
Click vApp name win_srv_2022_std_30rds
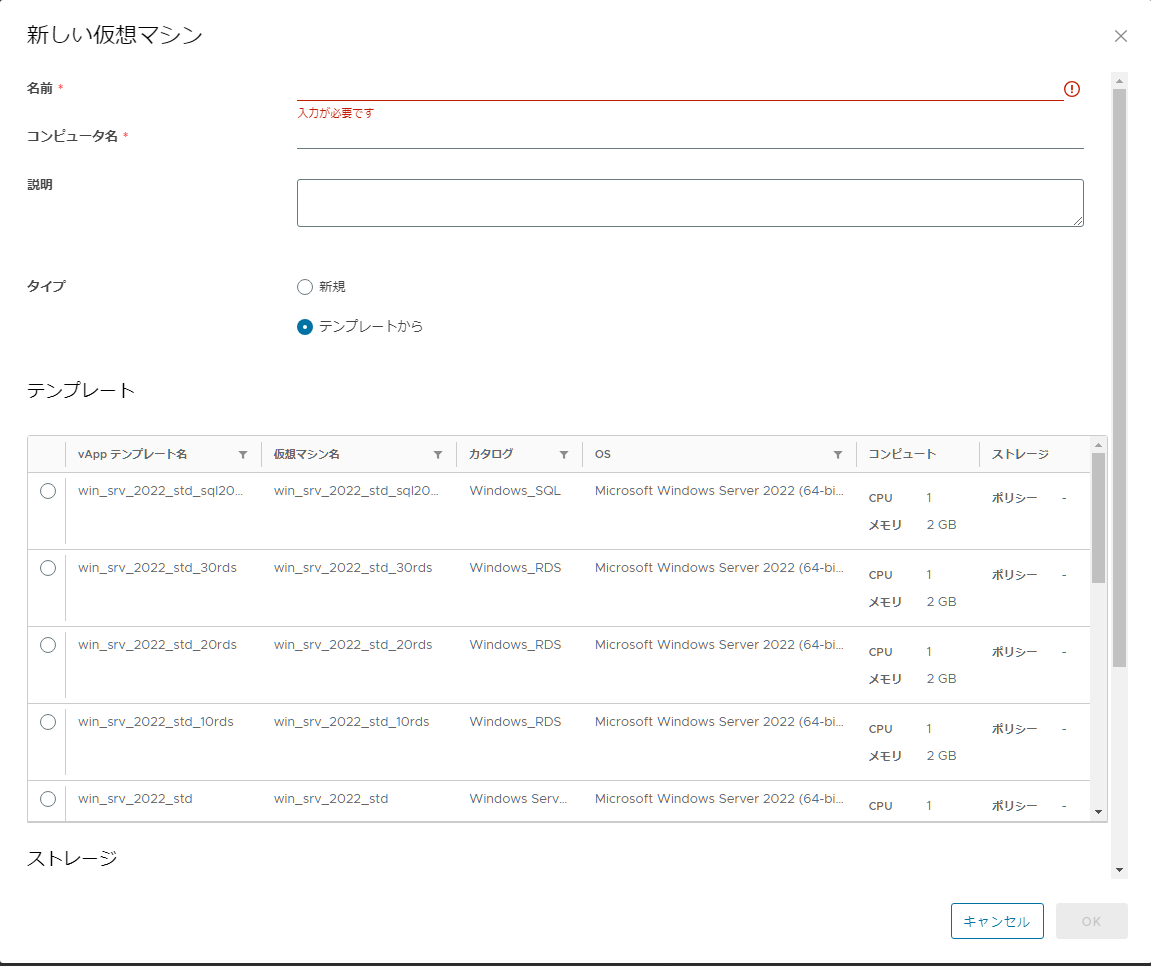pos(157,568)
